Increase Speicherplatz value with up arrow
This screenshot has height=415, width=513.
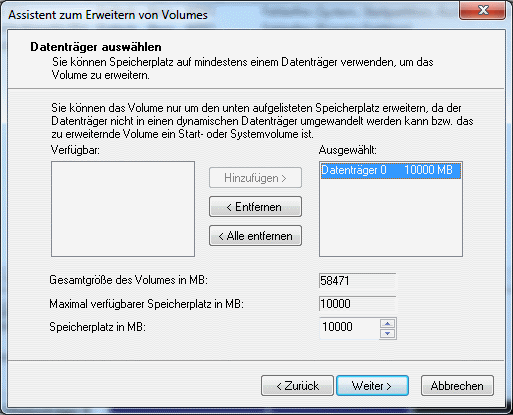pos(387,323)
